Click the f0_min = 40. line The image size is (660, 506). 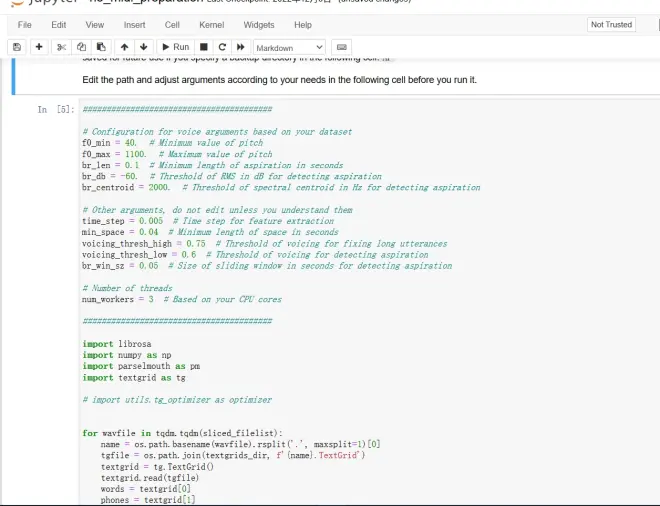tap(173, 143)
